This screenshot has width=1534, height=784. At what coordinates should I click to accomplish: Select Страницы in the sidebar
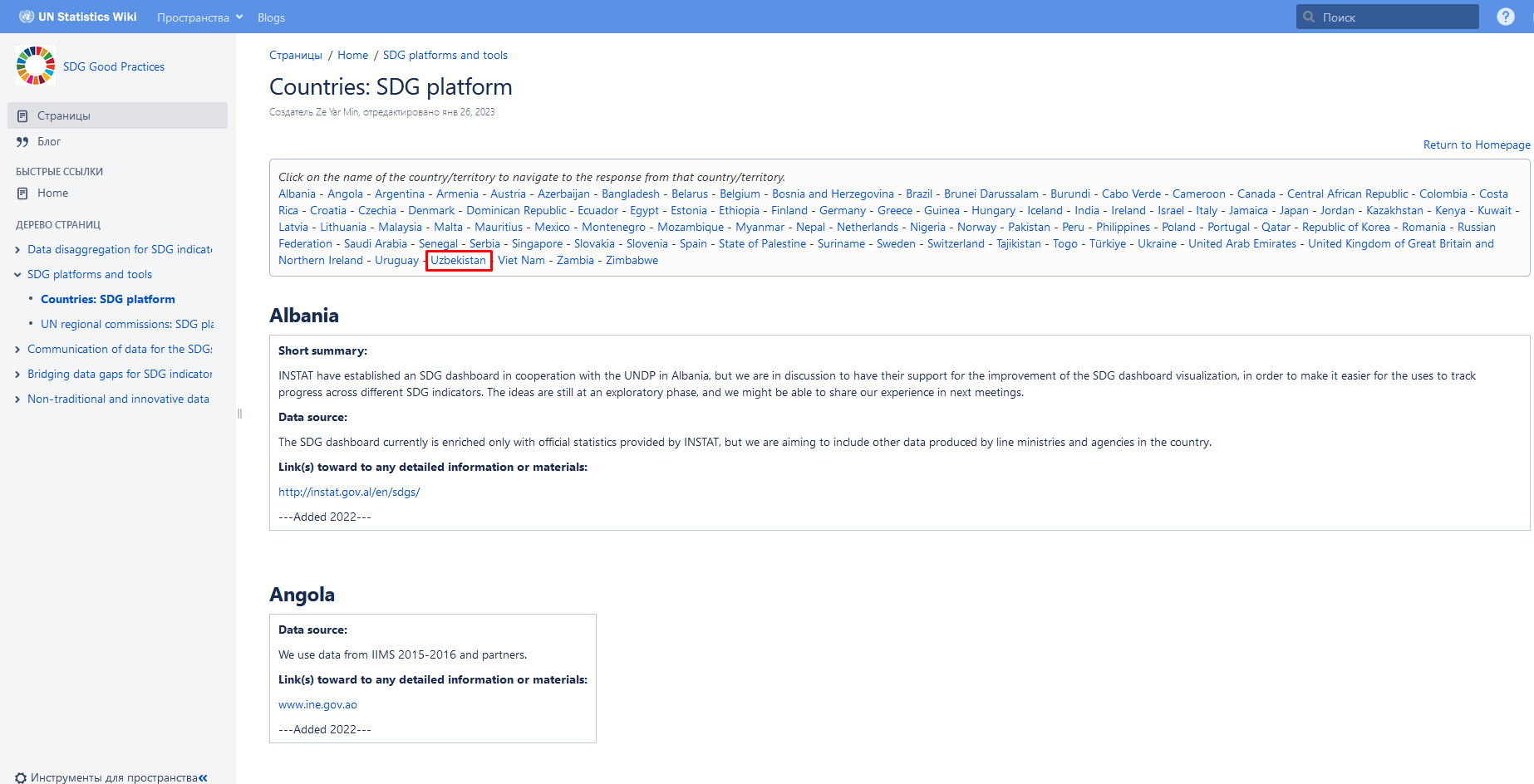[x=63, y=115]
